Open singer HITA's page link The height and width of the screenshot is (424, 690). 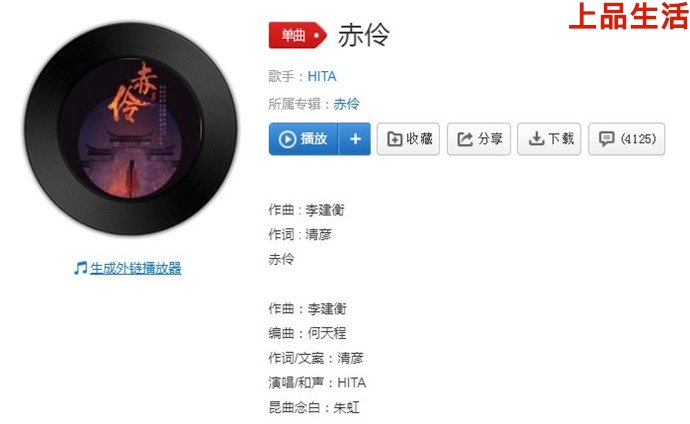[x=322, y=77]
